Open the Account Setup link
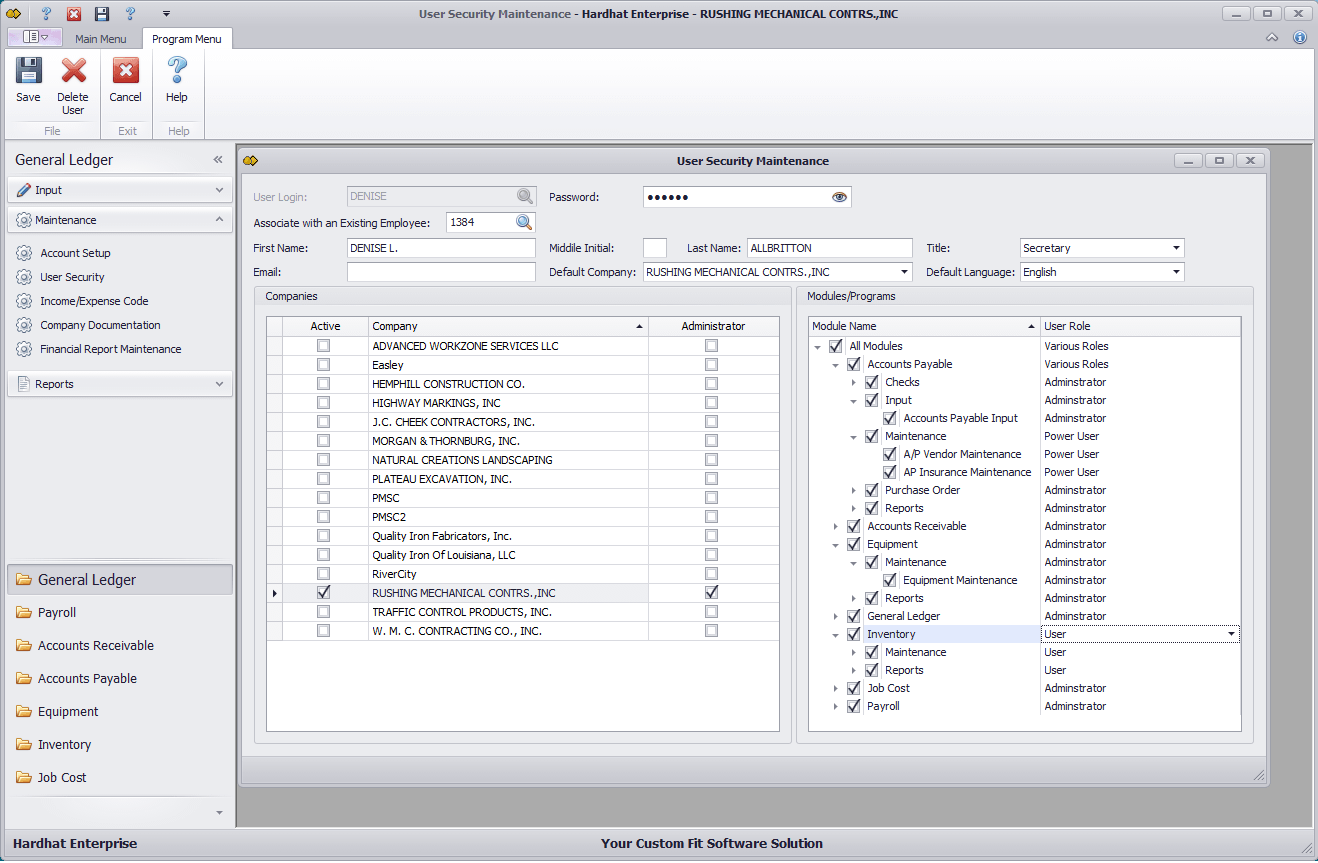 pos(75,253)
